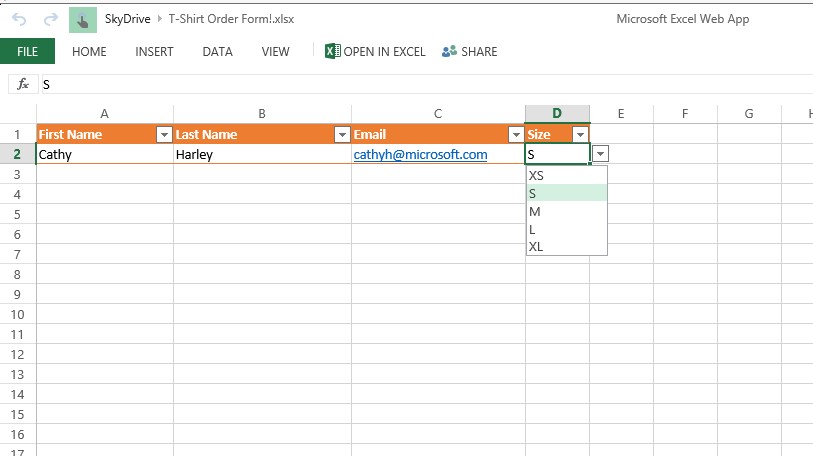Select row 14 header
The image size is (813, 456).
click(18, 394)
